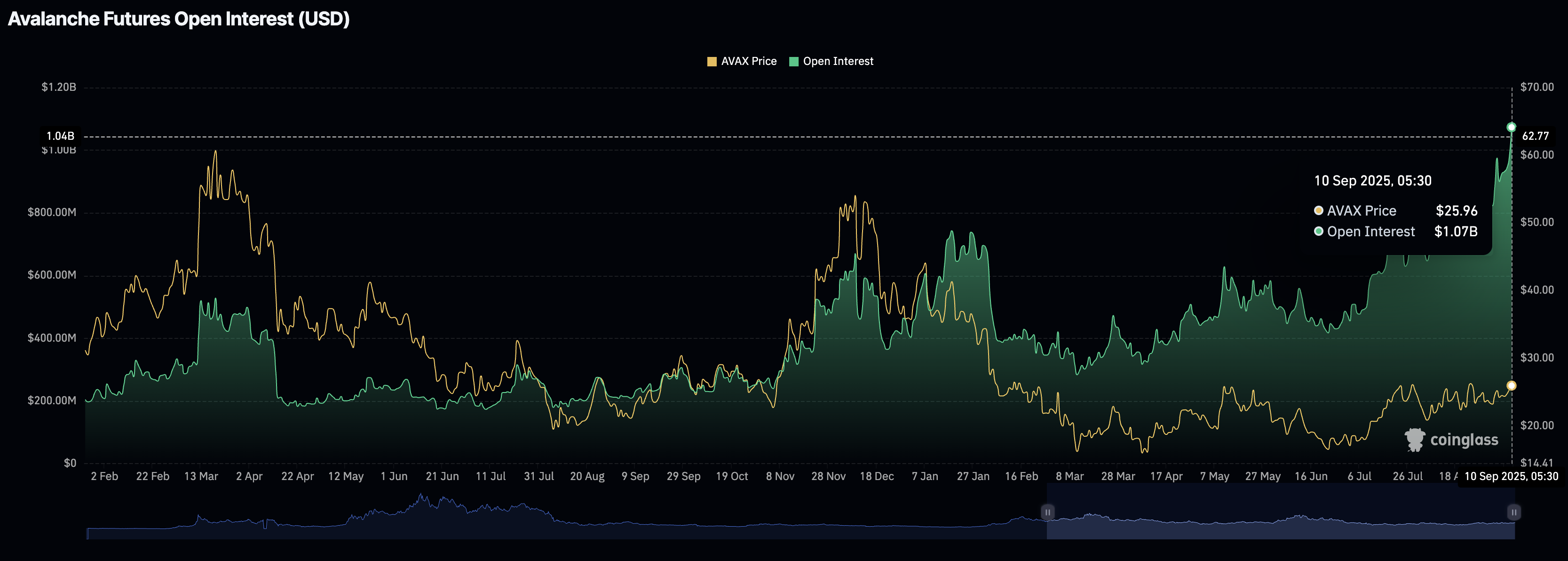Click the coinglass logo icon
This screenshot has height=561, width=1568.
point(1415,439)
